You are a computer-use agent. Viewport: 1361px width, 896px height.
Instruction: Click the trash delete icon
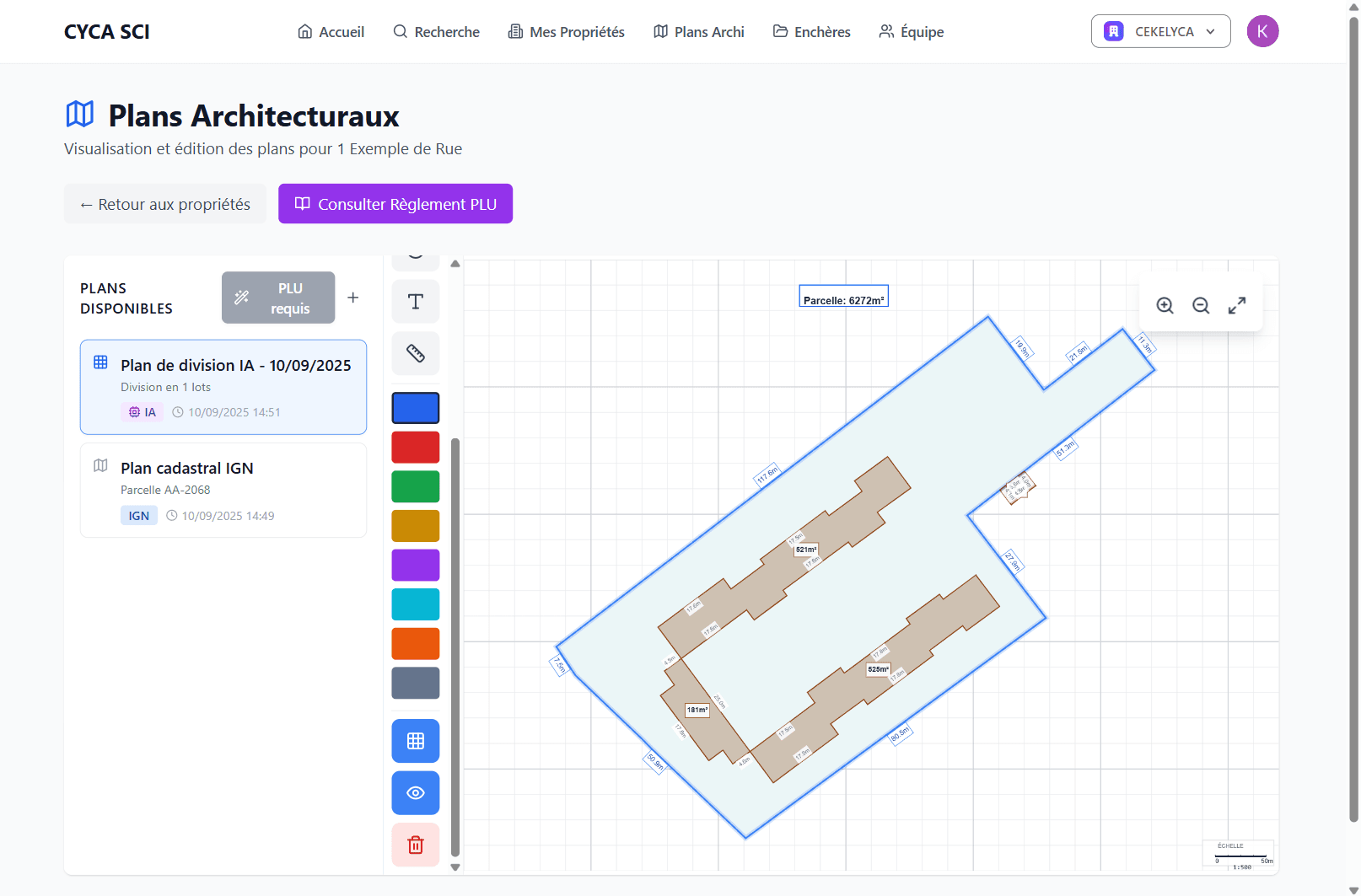(x=415, y=845)
